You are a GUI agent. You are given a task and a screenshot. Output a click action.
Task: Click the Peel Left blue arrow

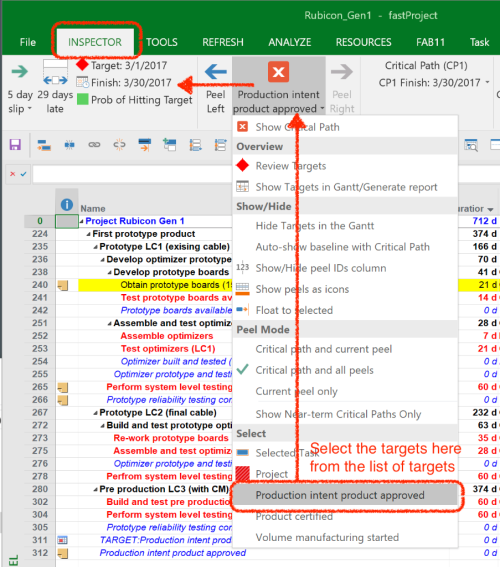pos(215,72)
